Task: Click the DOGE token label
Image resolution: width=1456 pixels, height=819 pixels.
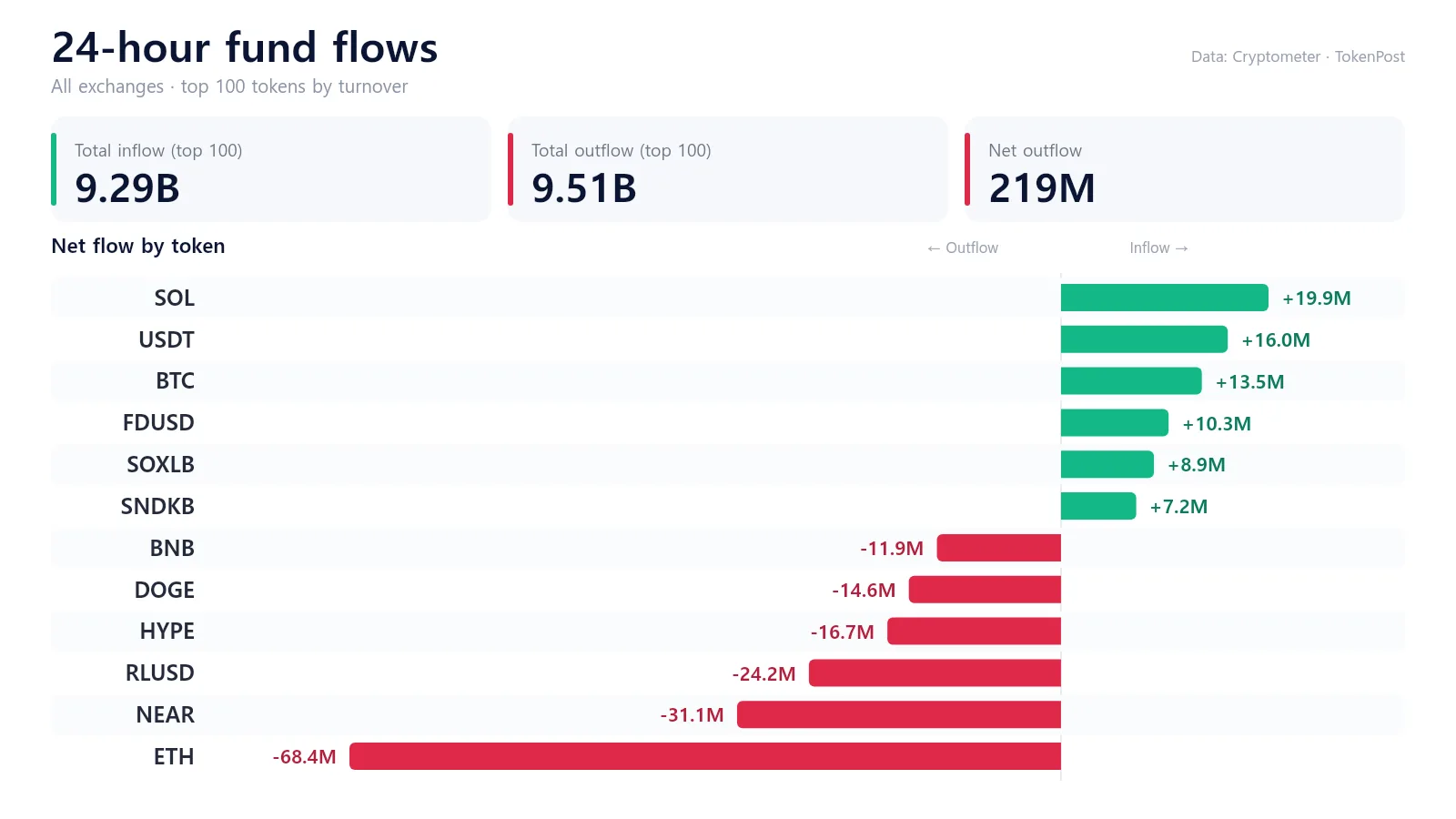Action: click(x=165, y=590)
